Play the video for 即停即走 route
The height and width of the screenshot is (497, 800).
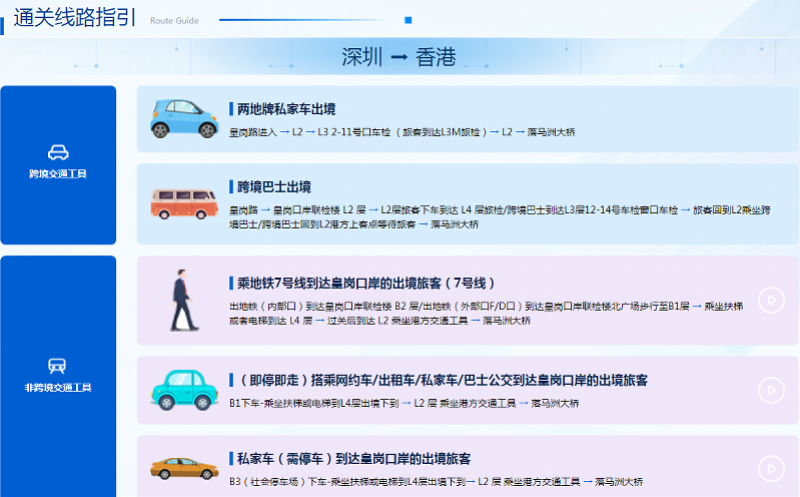pyautogui.click(x=771, y=390)
